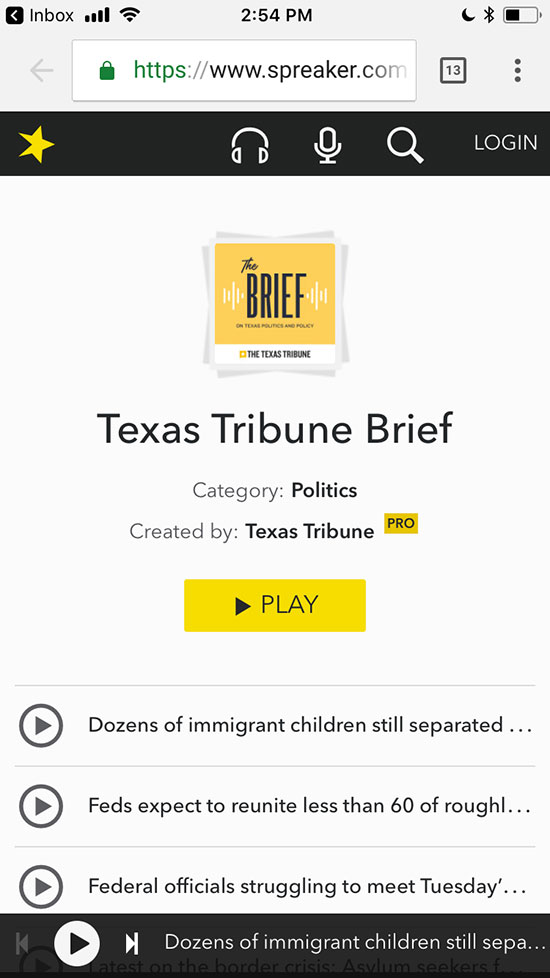
Task: Click the yellow PLAY button
Action: pyautogui.click(x=274, y=605)
